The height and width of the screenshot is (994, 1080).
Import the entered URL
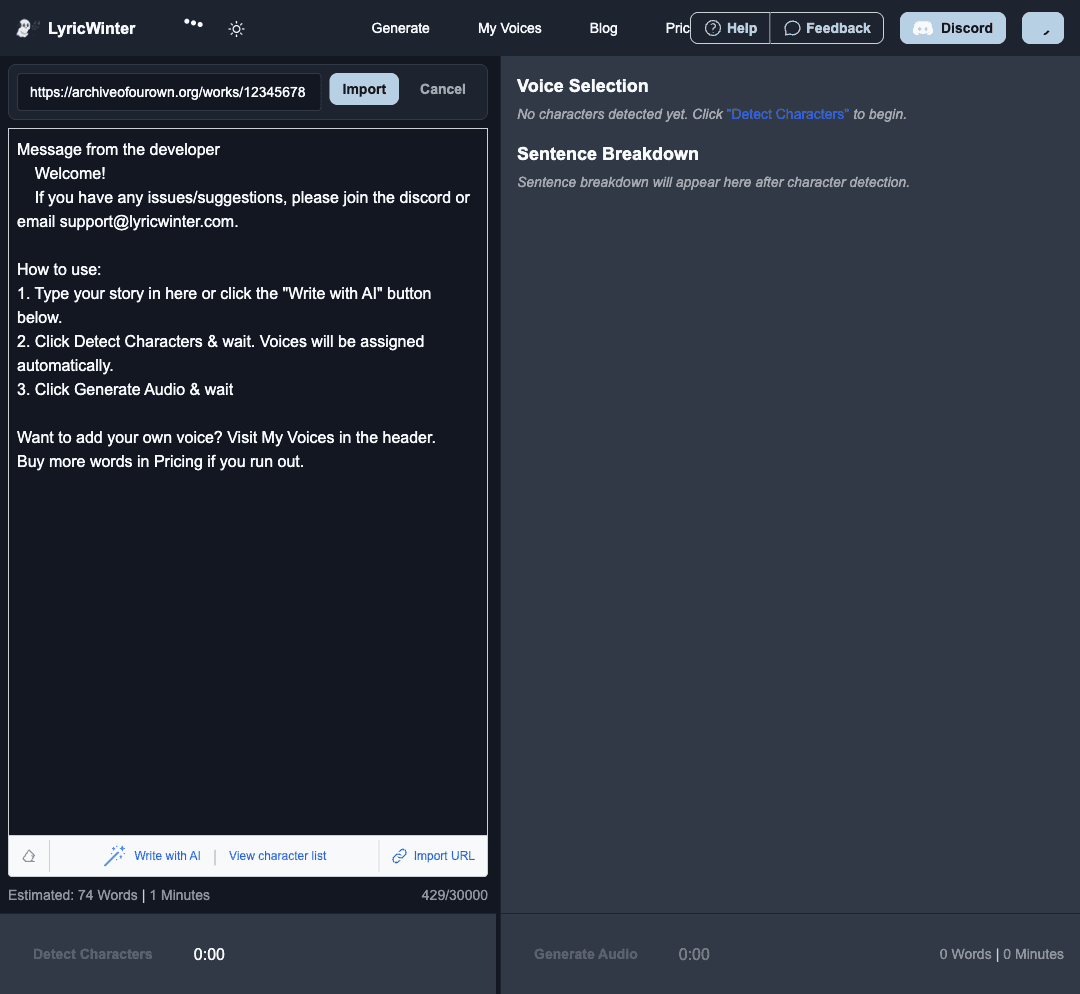tap(364, 89)
